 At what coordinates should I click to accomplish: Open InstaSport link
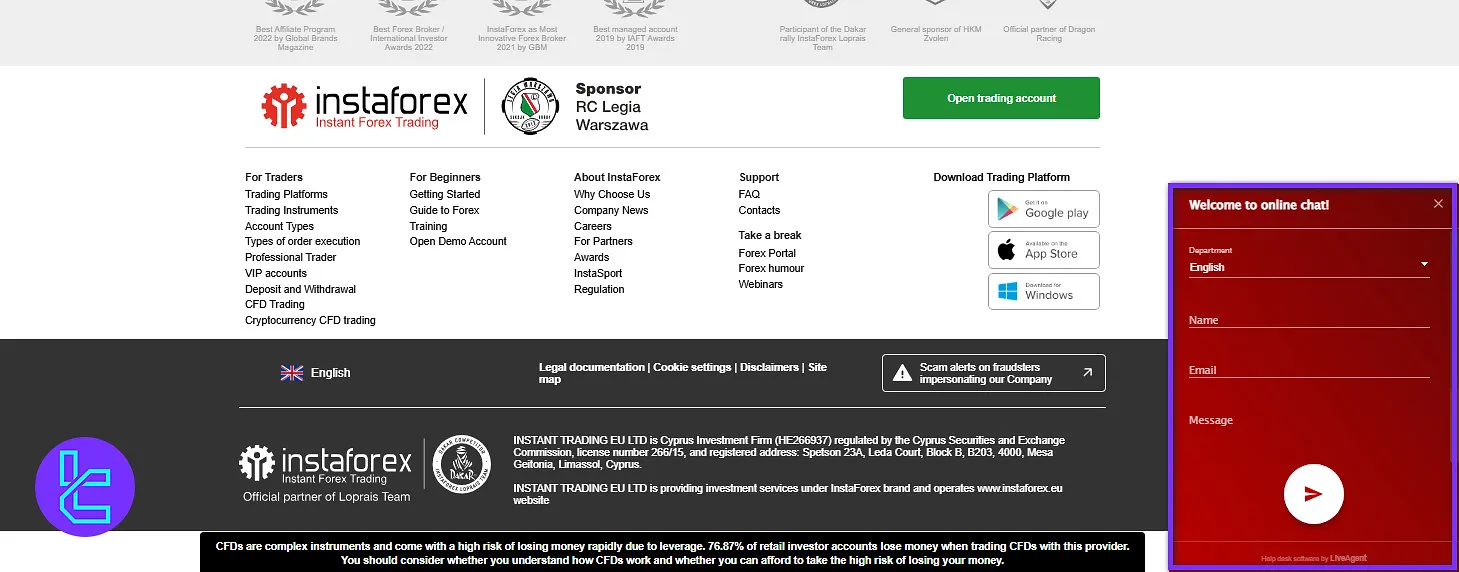coord(598,273)
